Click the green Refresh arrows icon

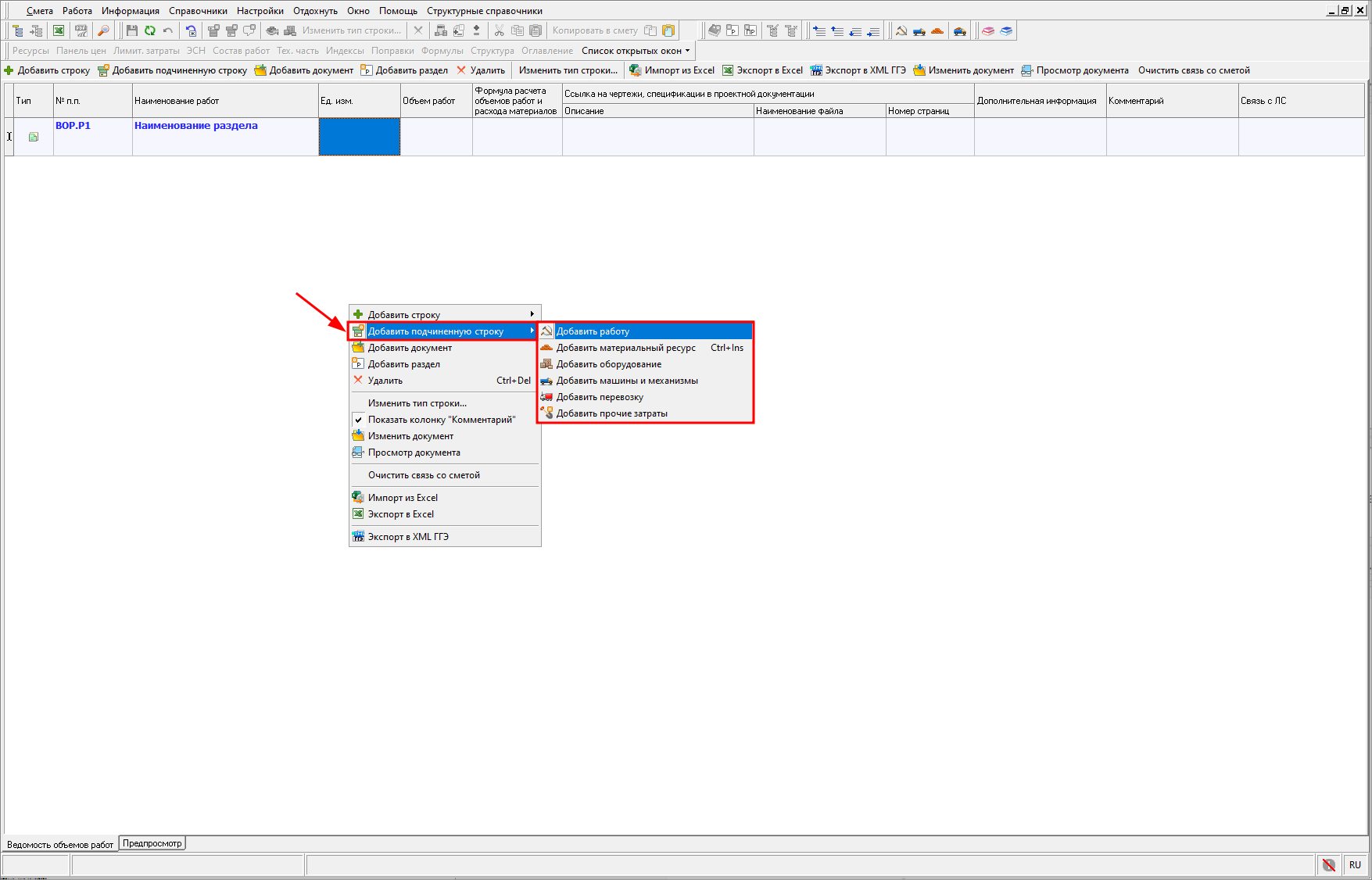pyautogui.click(x=149, y=30)
